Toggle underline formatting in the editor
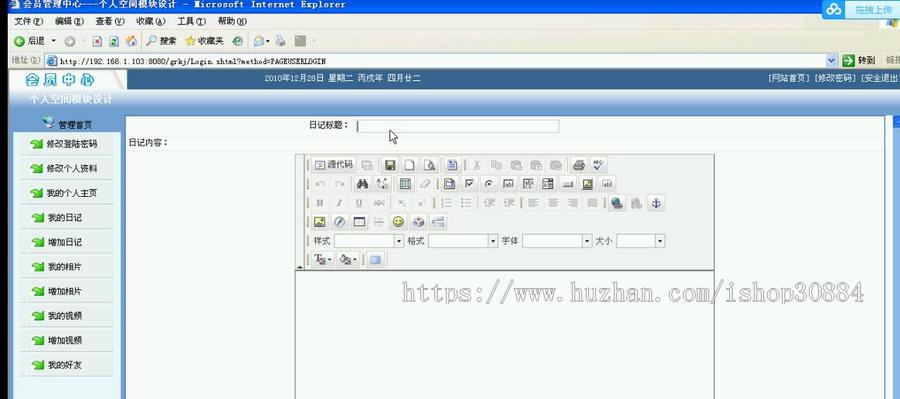The image size is (900, 399). [x=359, y=203]
